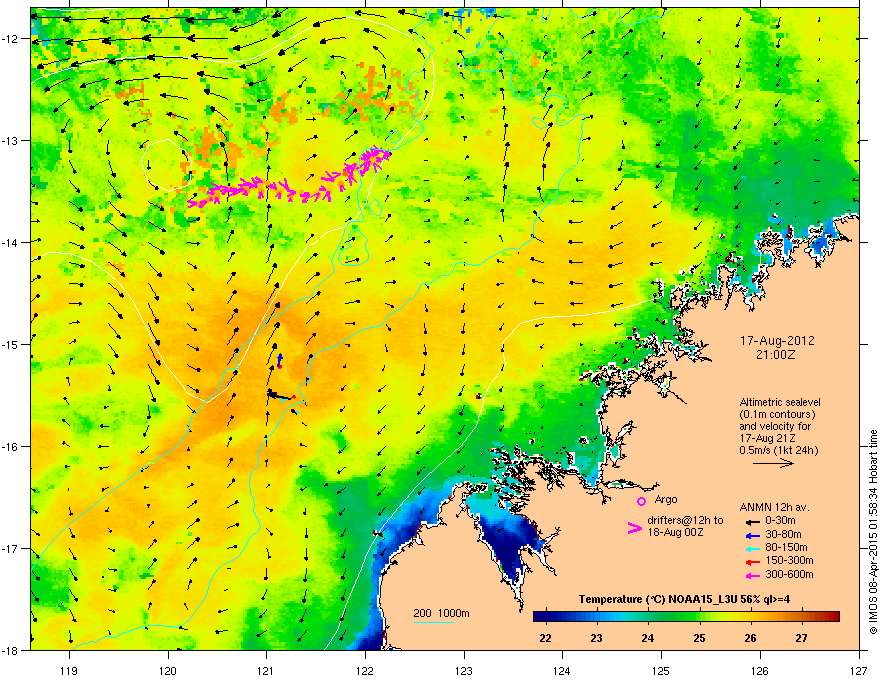Click the temperature color bar

(x=686, y=617)
